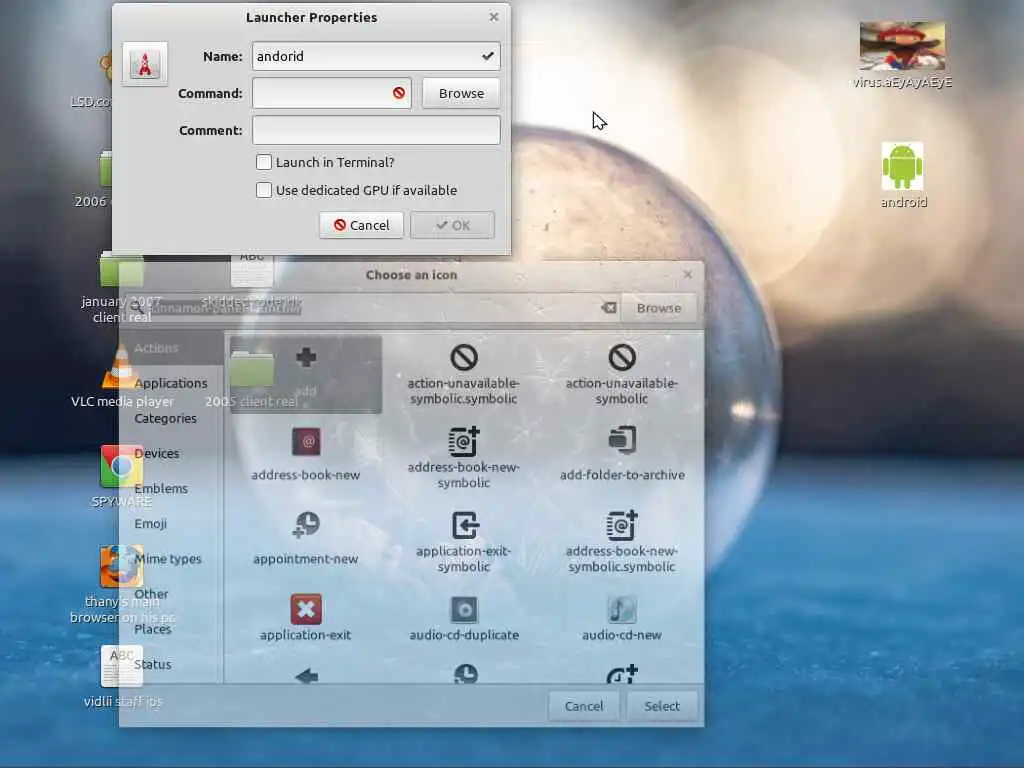The width and height of the screenshot is (1024, 768).
Task: Click the rocket launcher icon button
Action: (x=145, y=64)
